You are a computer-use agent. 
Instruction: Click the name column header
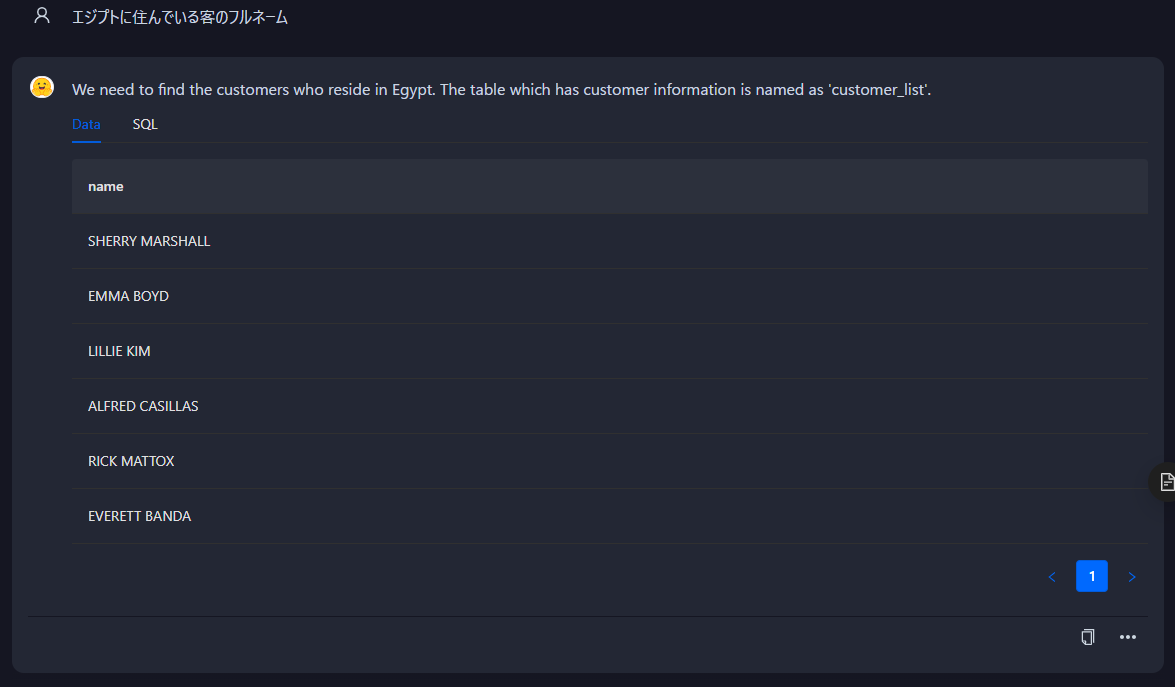click(x=106, y=186)
